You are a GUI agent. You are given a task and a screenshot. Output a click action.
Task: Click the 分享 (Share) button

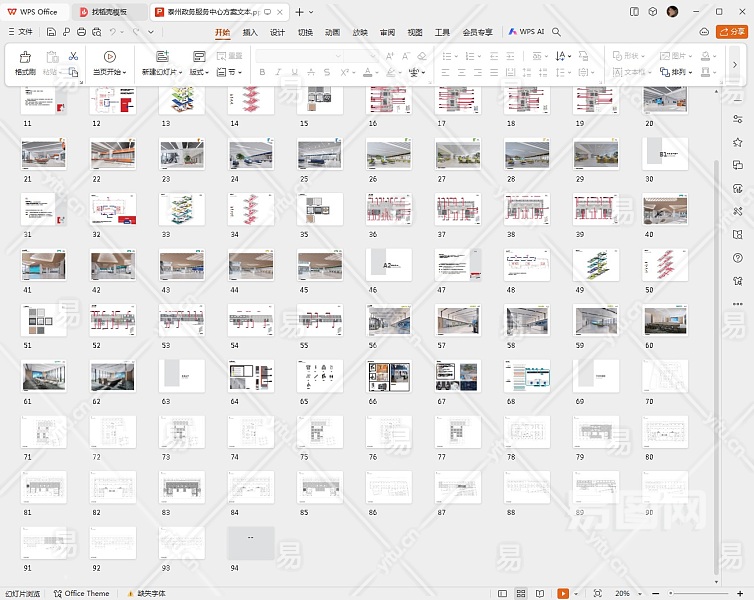click(732, 32)
